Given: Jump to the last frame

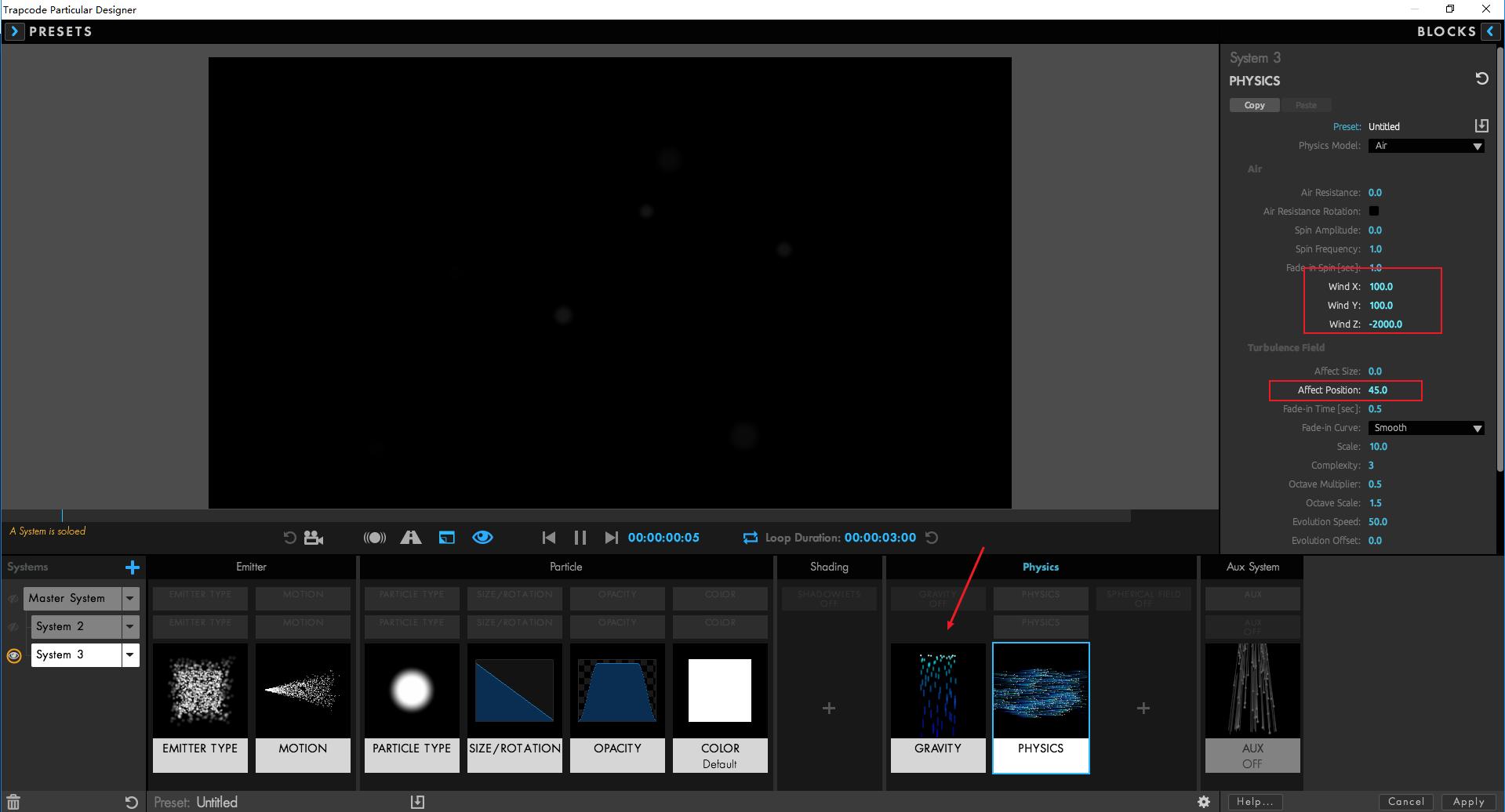Looking at the screenshot, I should coord(611,538).
